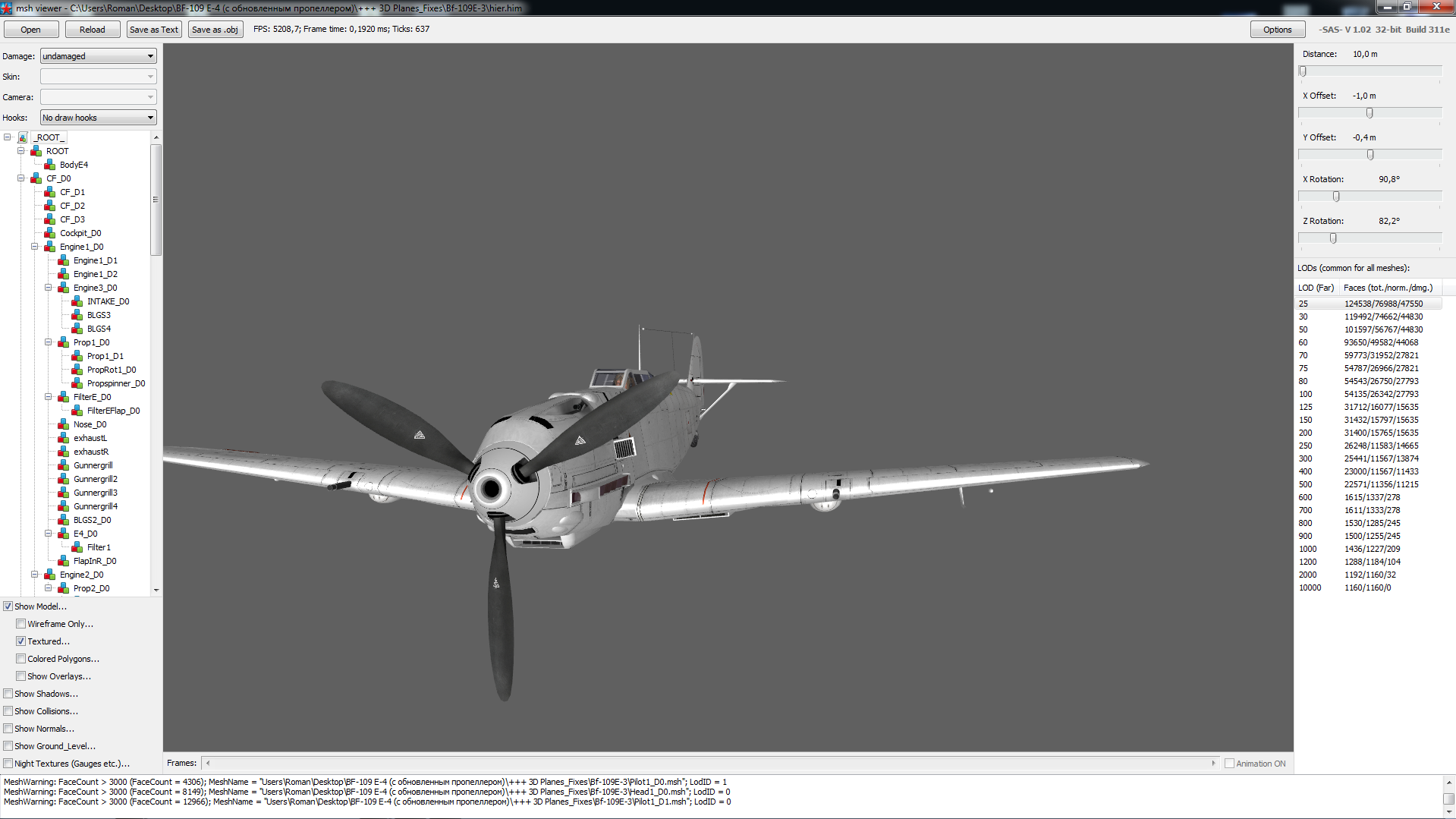Enable Colored Polygons checkbox

click(21, 659)
